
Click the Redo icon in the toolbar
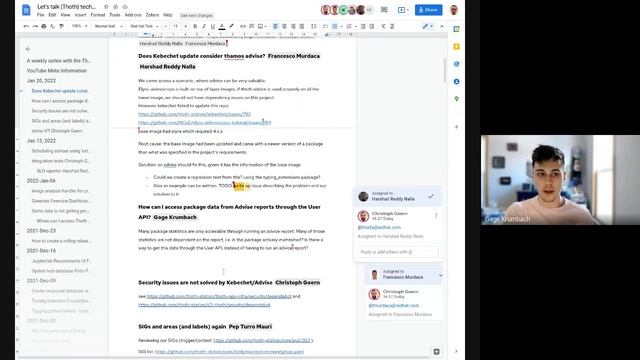click(x=35, y=26)
